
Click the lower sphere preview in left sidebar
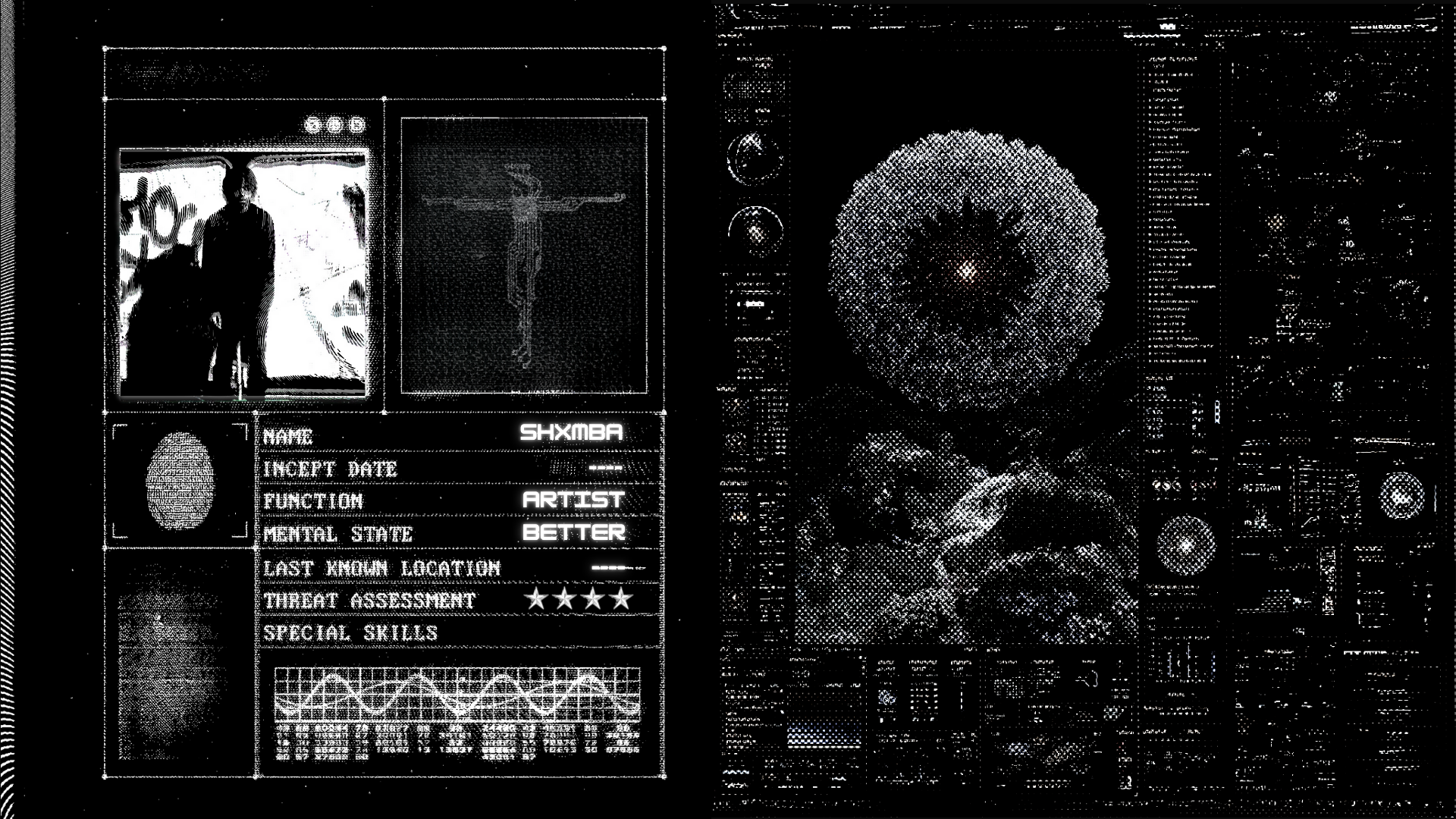(x=755, y=230)
